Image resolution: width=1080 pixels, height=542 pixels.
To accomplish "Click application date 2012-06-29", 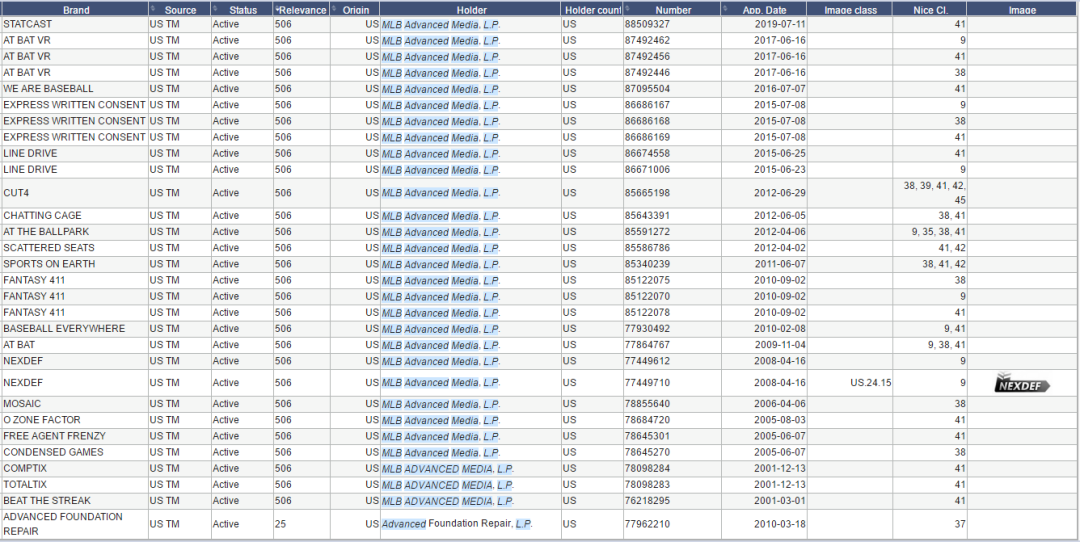I will (780, 193).
